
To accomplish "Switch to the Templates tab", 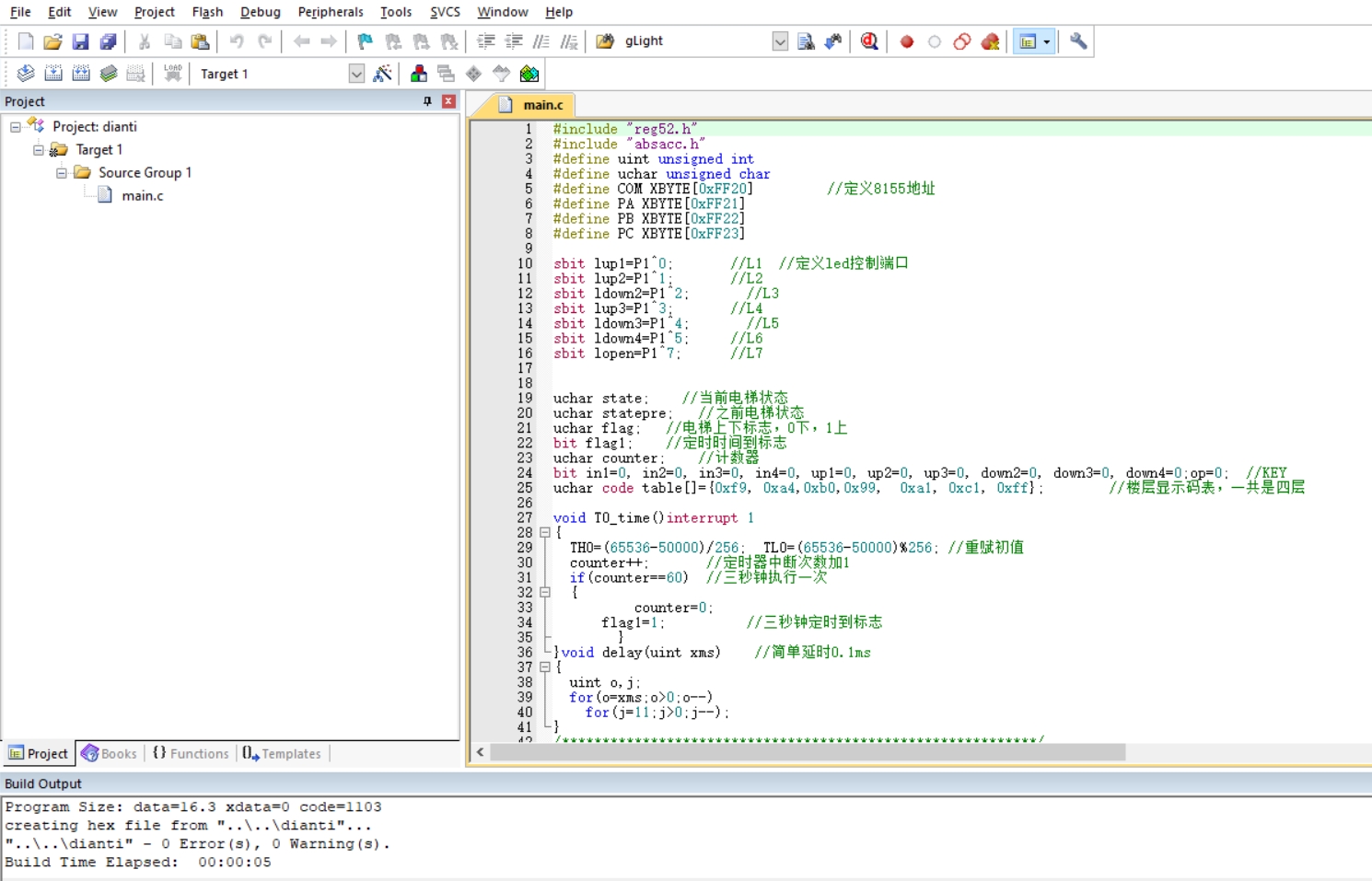I will [282, 753].
